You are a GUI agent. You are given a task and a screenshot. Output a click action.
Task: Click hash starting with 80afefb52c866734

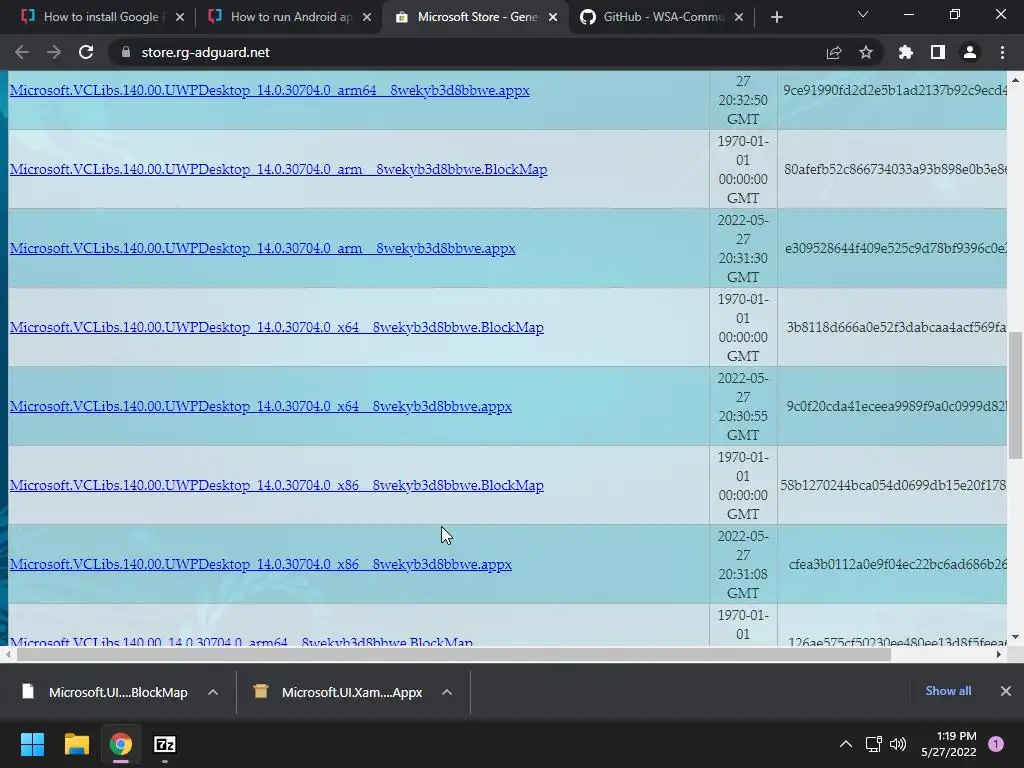(895, 169)
